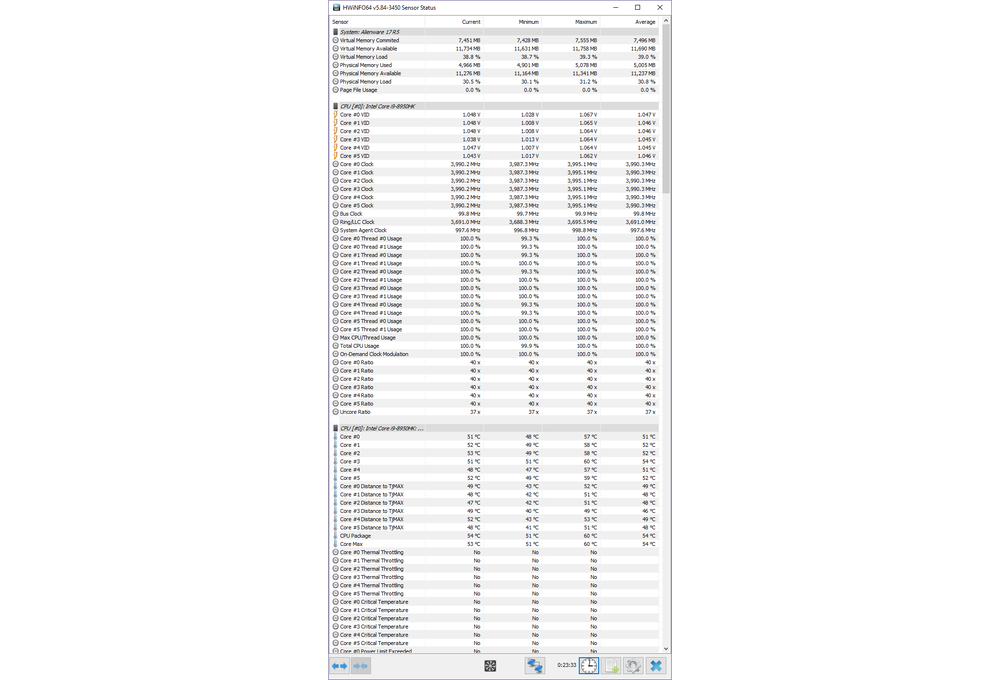Screen dimensions: 1000x680
Task: Collapse the System: Alienware 17 R5 section
Action: [336, 31]
